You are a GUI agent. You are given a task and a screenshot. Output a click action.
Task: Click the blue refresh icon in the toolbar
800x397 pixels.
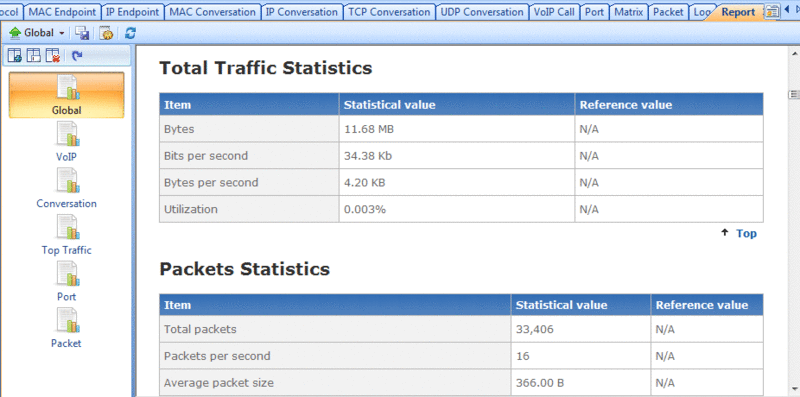click(x=130, y=33)
